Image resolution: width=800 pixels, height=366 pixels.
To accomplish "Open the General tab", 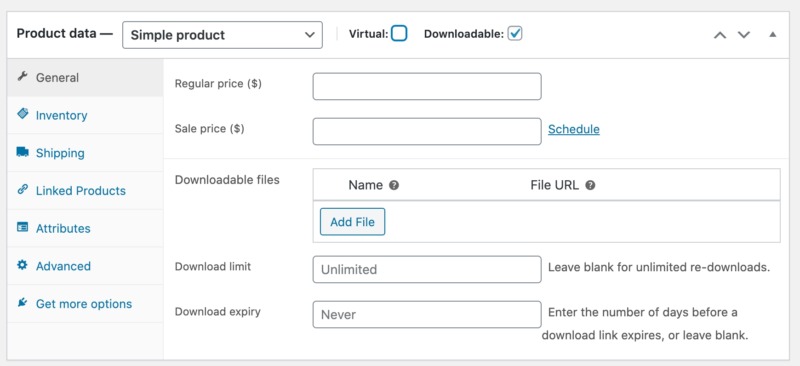I will 85,78.
